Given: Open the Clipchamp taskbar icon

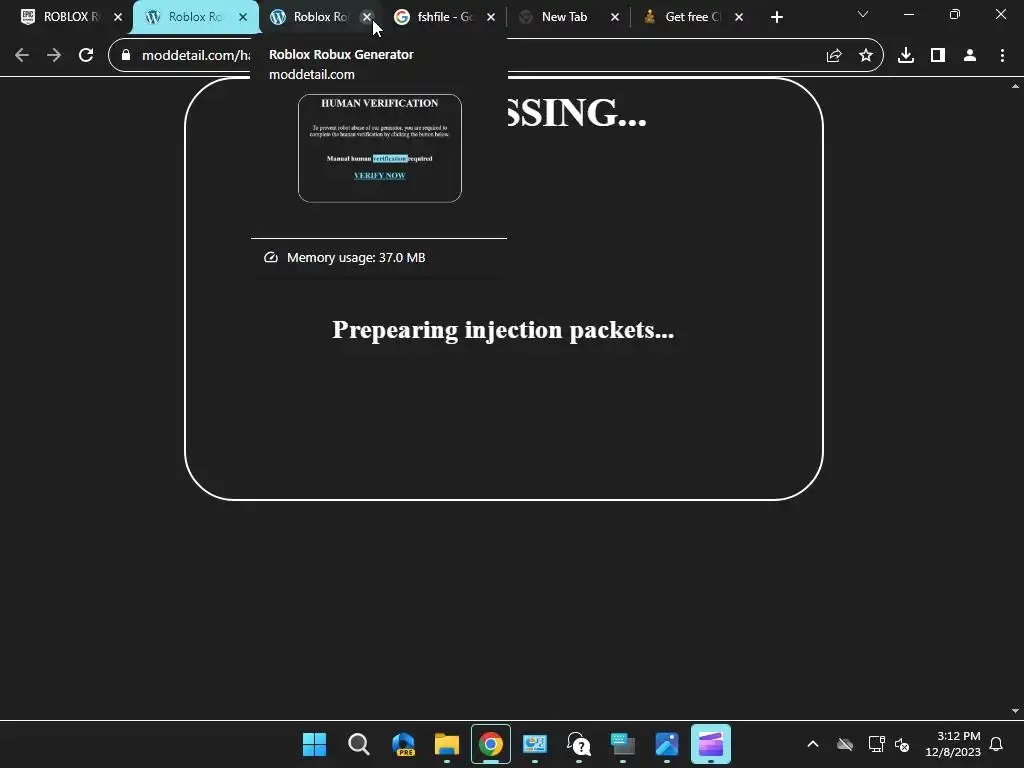Looking at the screenshot, I should pos(711,744).
